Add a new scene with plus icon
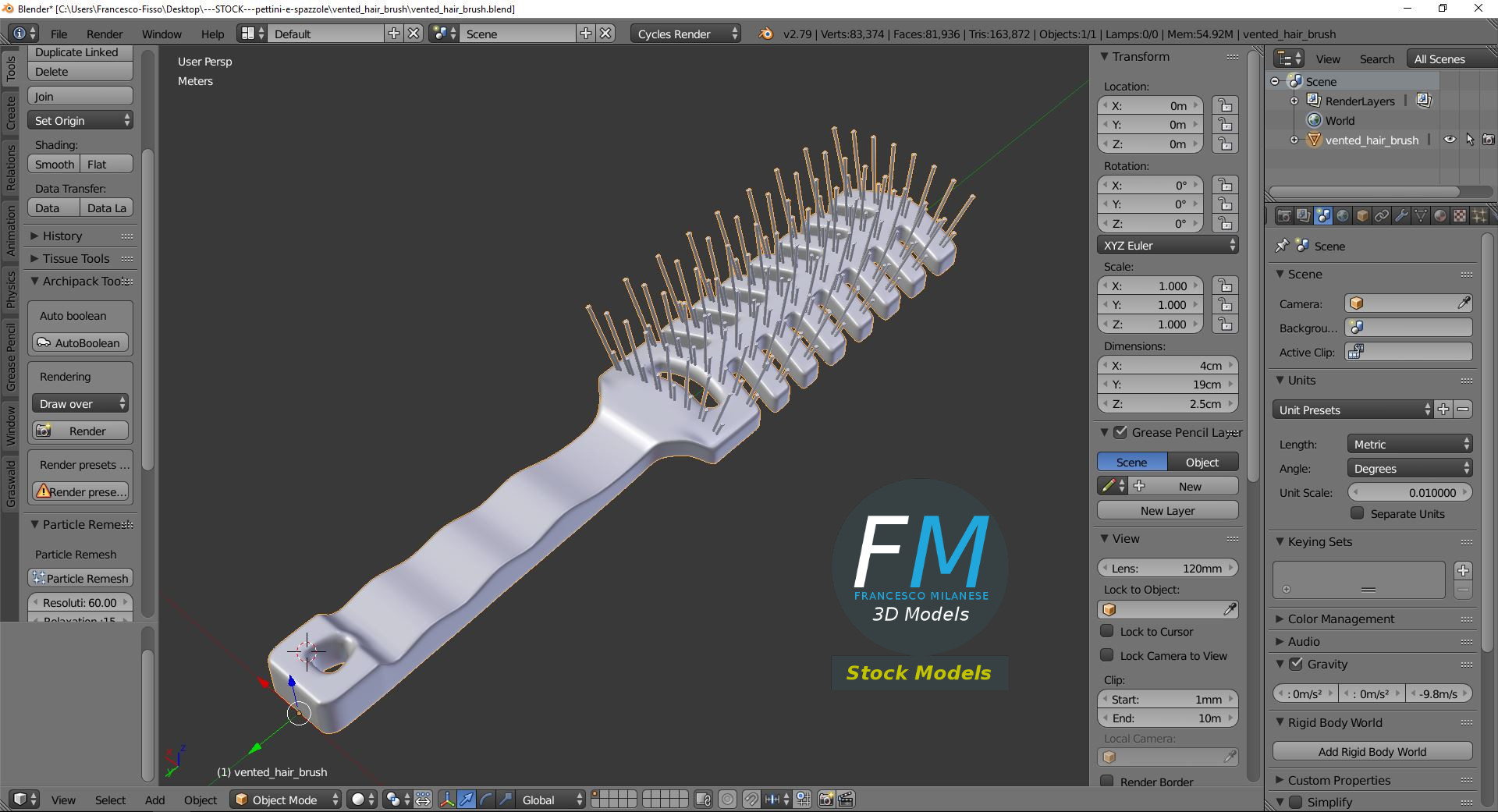This screenshot has height=812, width=1498. pos(586,34)
